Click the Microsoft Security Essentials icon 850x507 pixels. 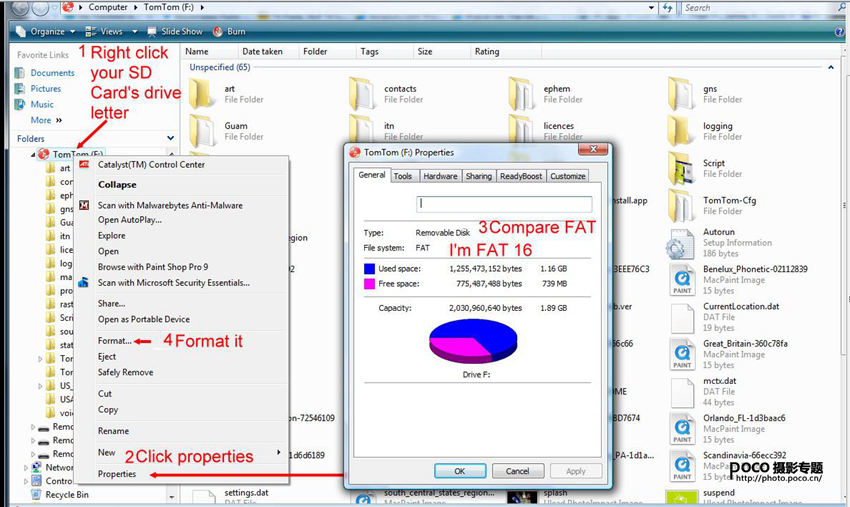pos(83,283)
